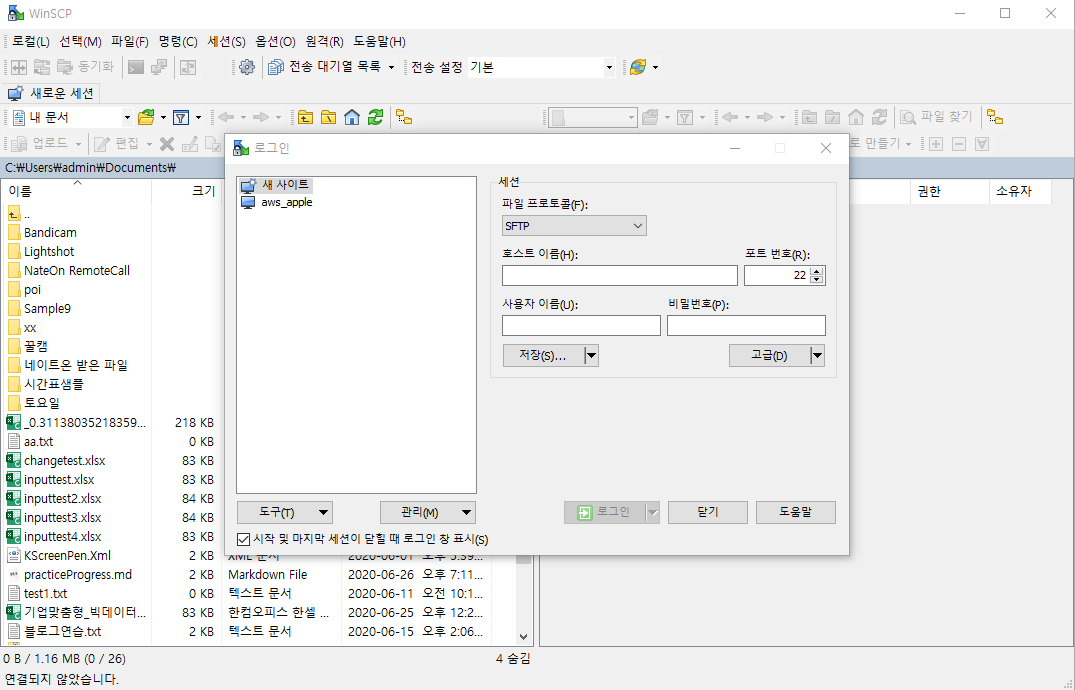This screenshot has height=690, width=1075.
Task: Click the user name input field
Action: click(581, 325)
